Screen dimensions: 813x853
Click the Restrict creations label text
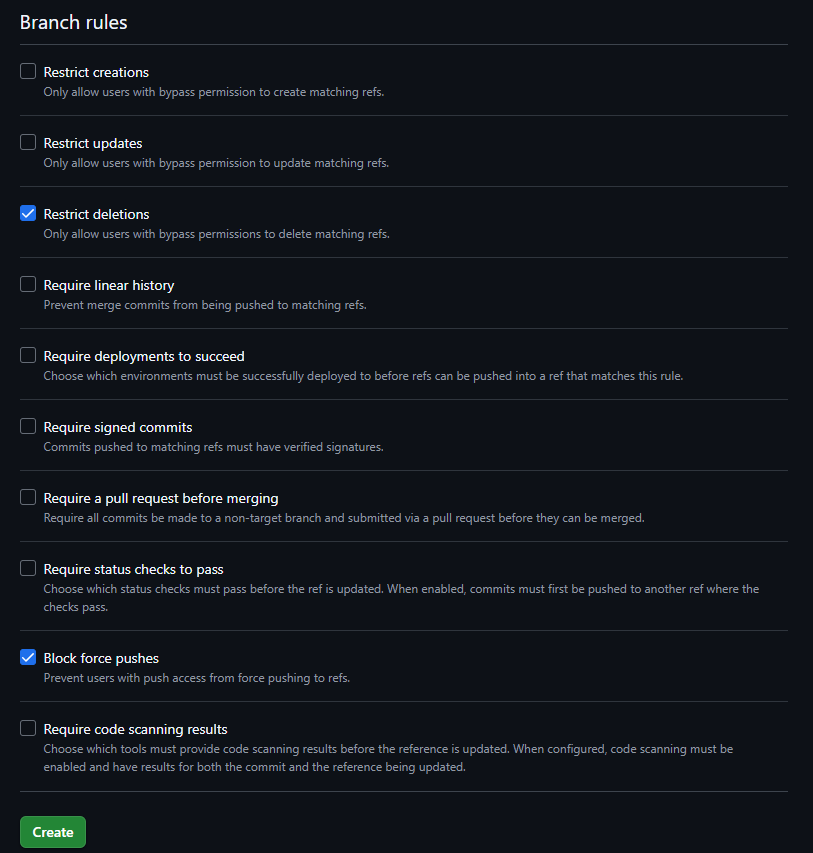coord(96,72)
